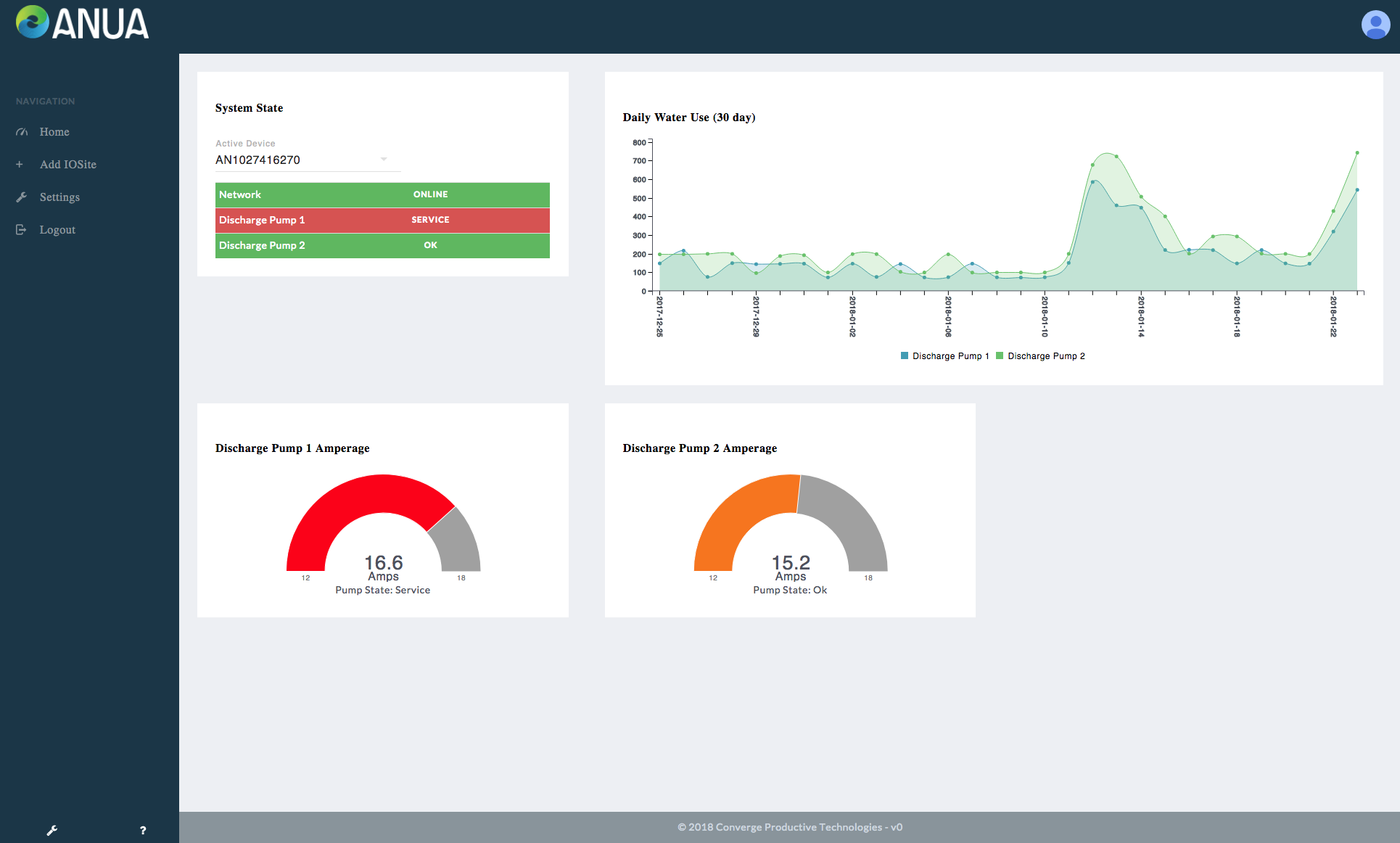Click the Settings wrench icon in navigation
Image resolution: width=1400 pixels, height=843 pixels.
pyautogui.click(x=22, y=197)
